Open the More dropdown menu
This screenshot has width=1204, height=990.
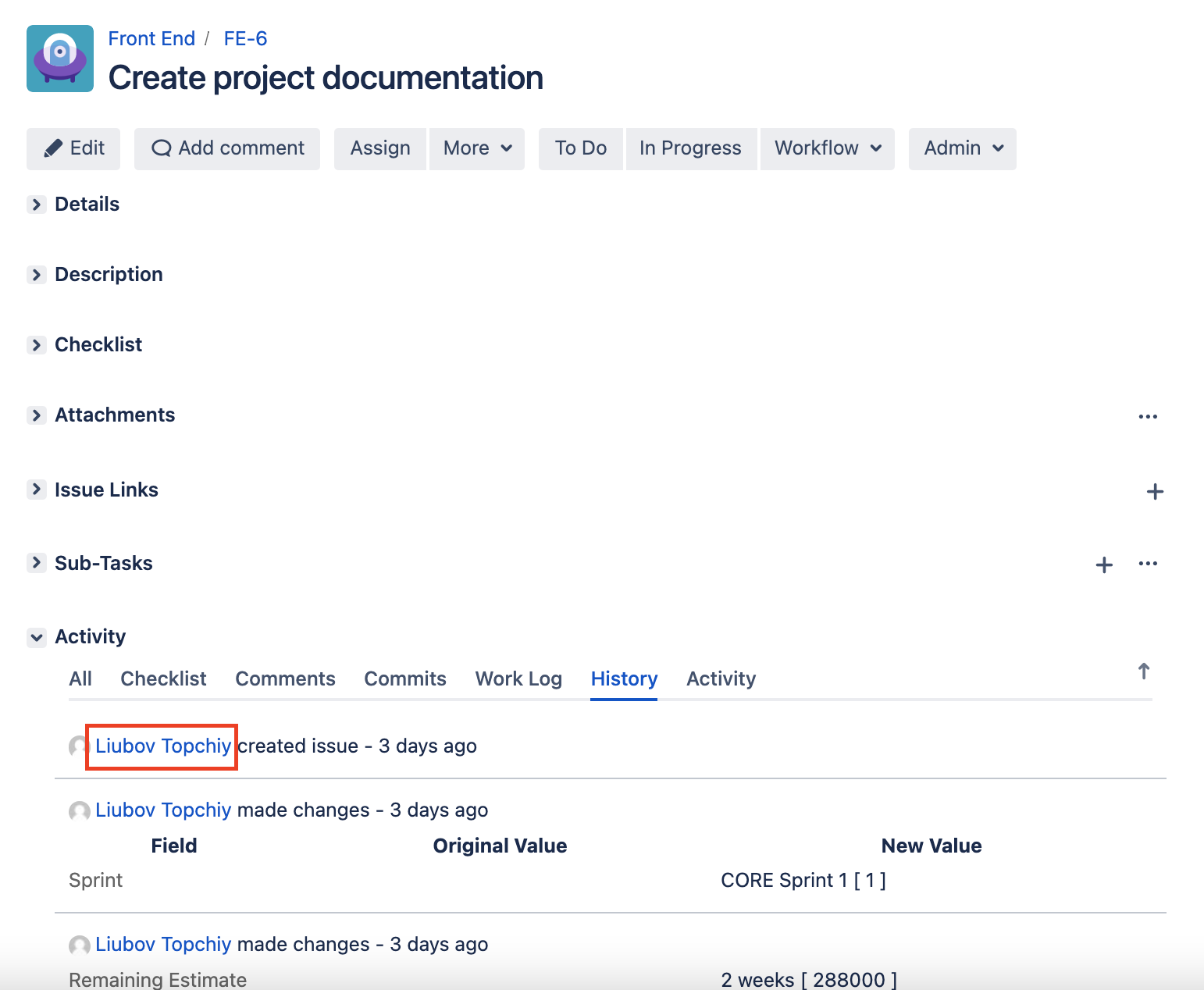pos(477,148)
